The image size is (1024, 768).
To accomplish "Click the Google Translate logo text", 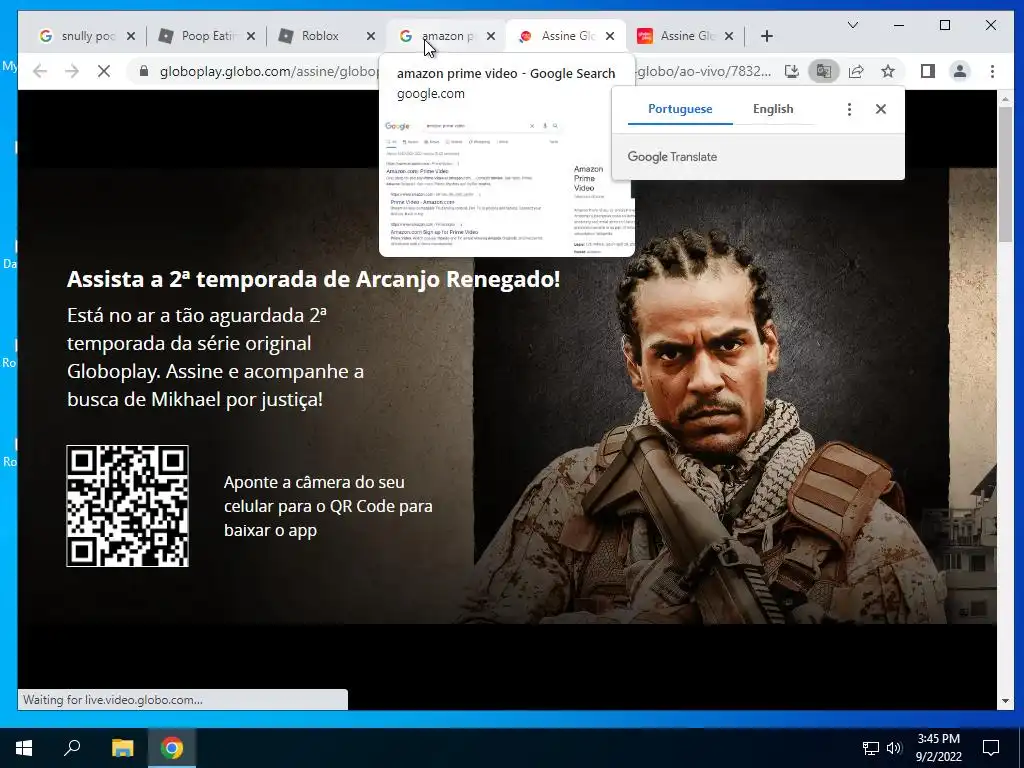I will (x=672, y=157).
